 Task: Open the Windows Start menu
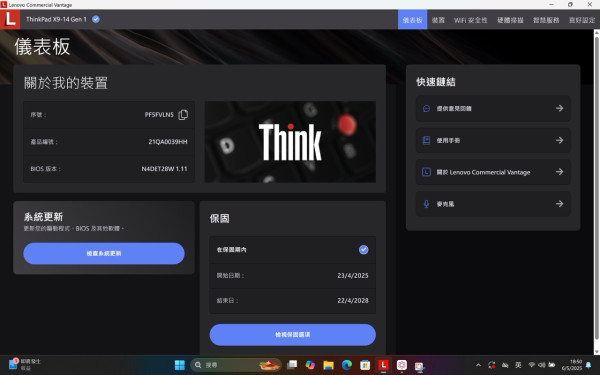(x=179, y=365)
